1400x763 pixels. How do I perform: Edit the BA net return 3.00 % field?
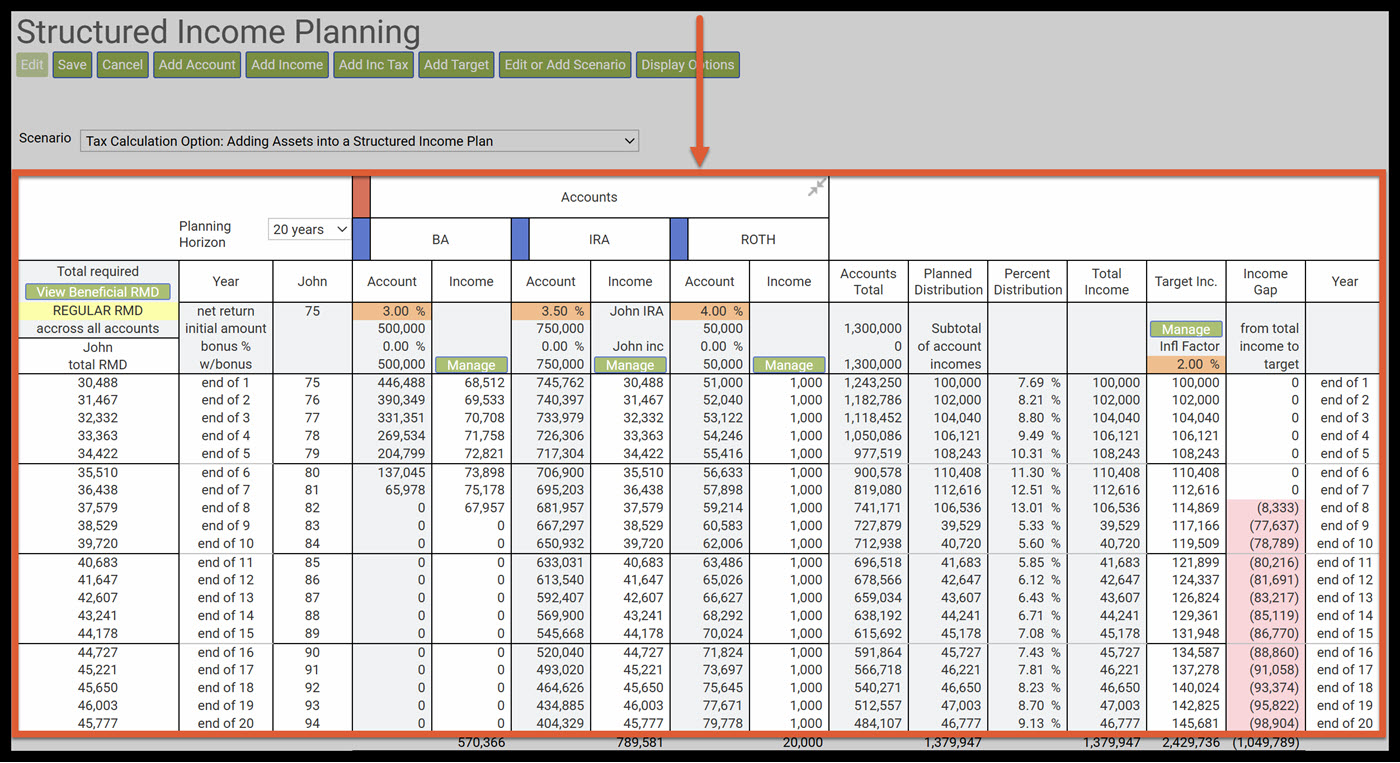pyautogui.click(x=392, y=311)
